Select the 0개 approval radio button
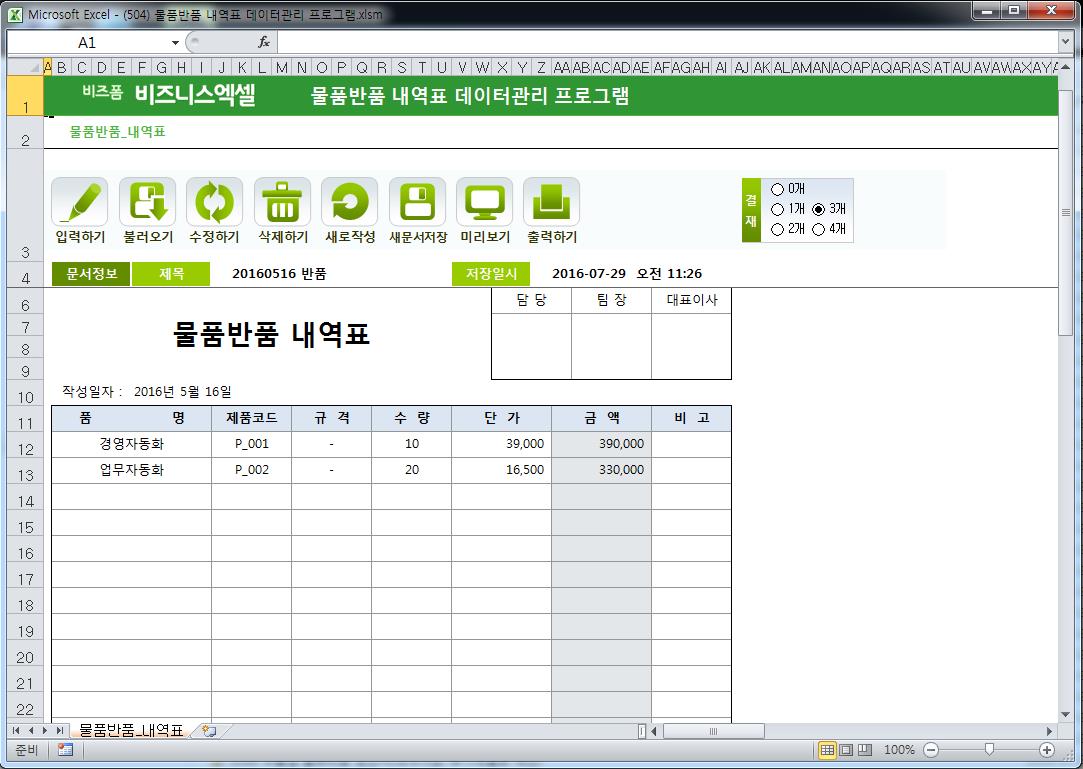 [778, 189]
